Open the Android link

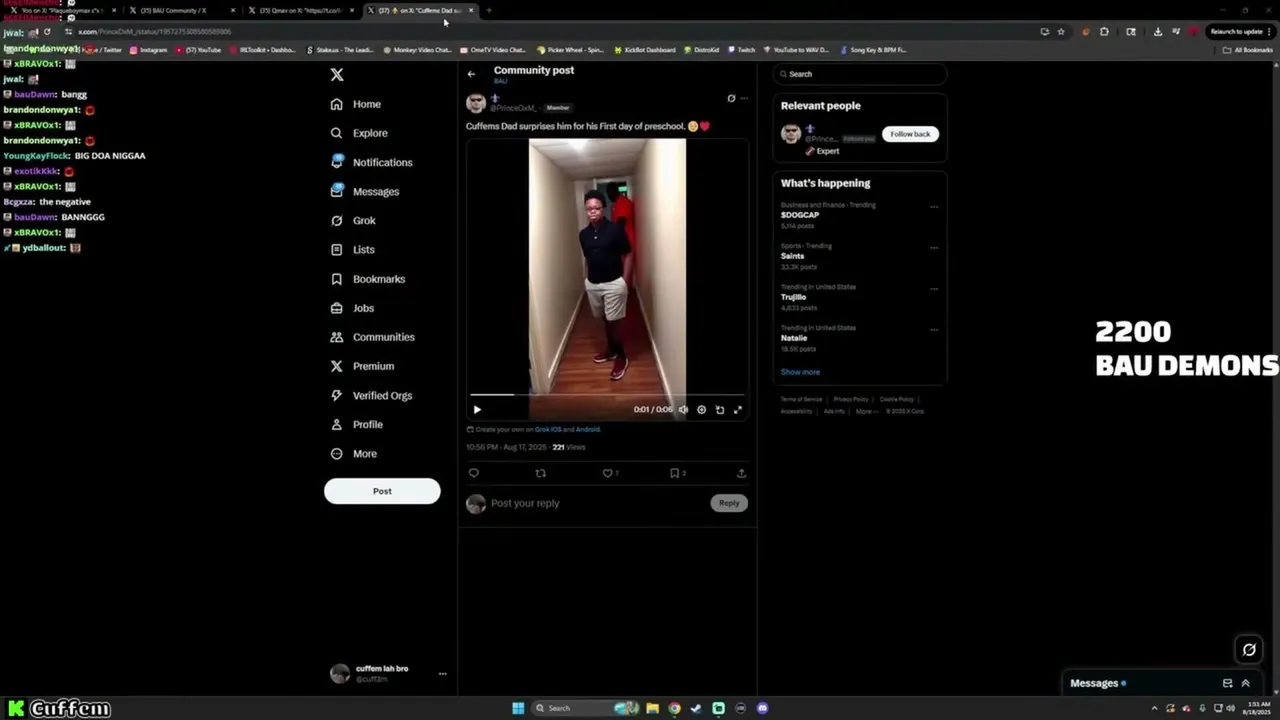tap(588, 429)
